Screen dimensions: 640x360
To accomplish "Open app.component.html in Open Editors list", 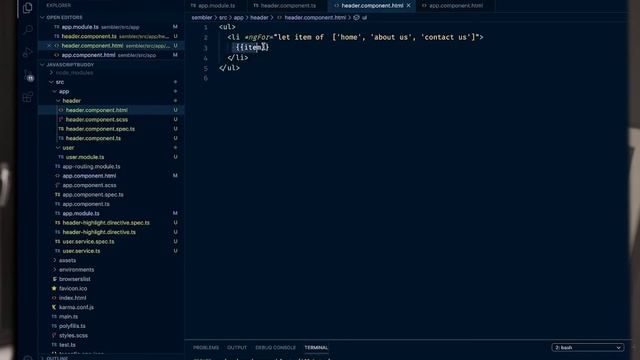I will pos(110,55).
